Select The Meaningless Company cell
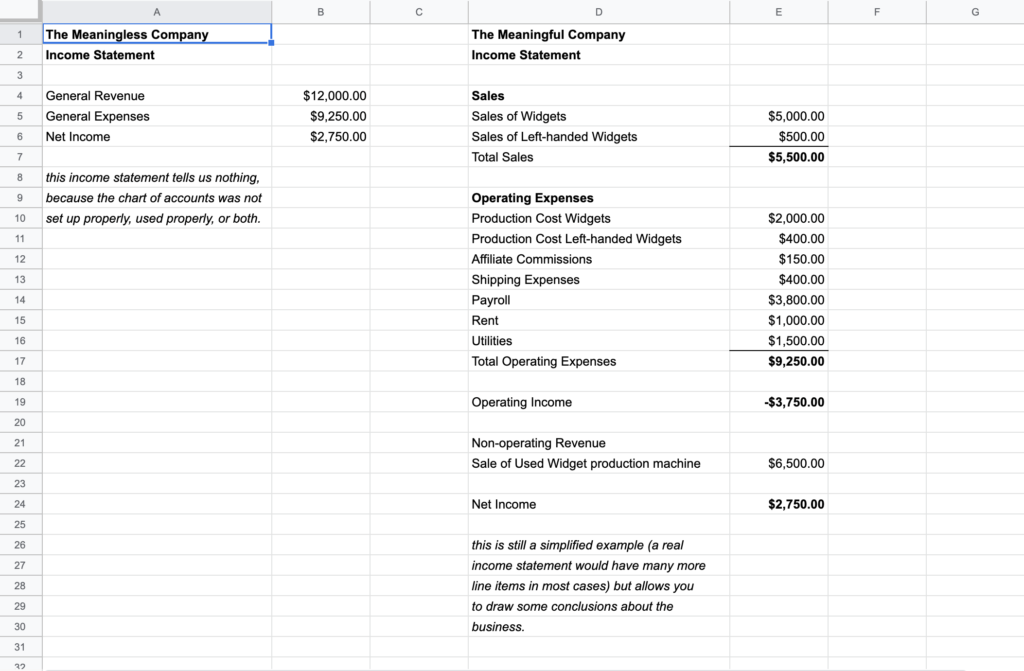1024x671 pixels. tap(157, 34)
